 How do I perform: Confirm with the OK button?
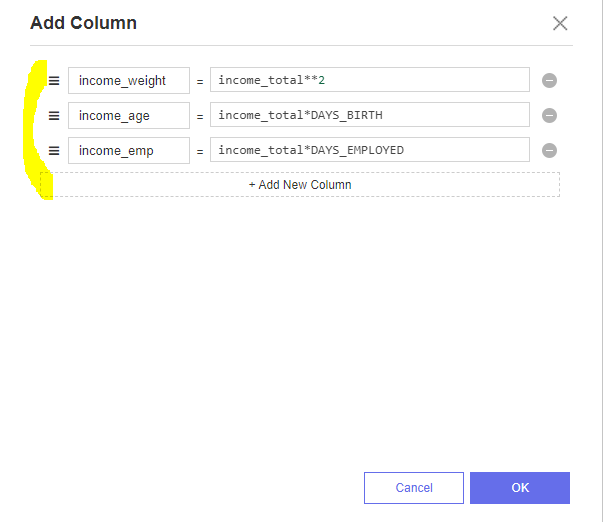point(520,488)
